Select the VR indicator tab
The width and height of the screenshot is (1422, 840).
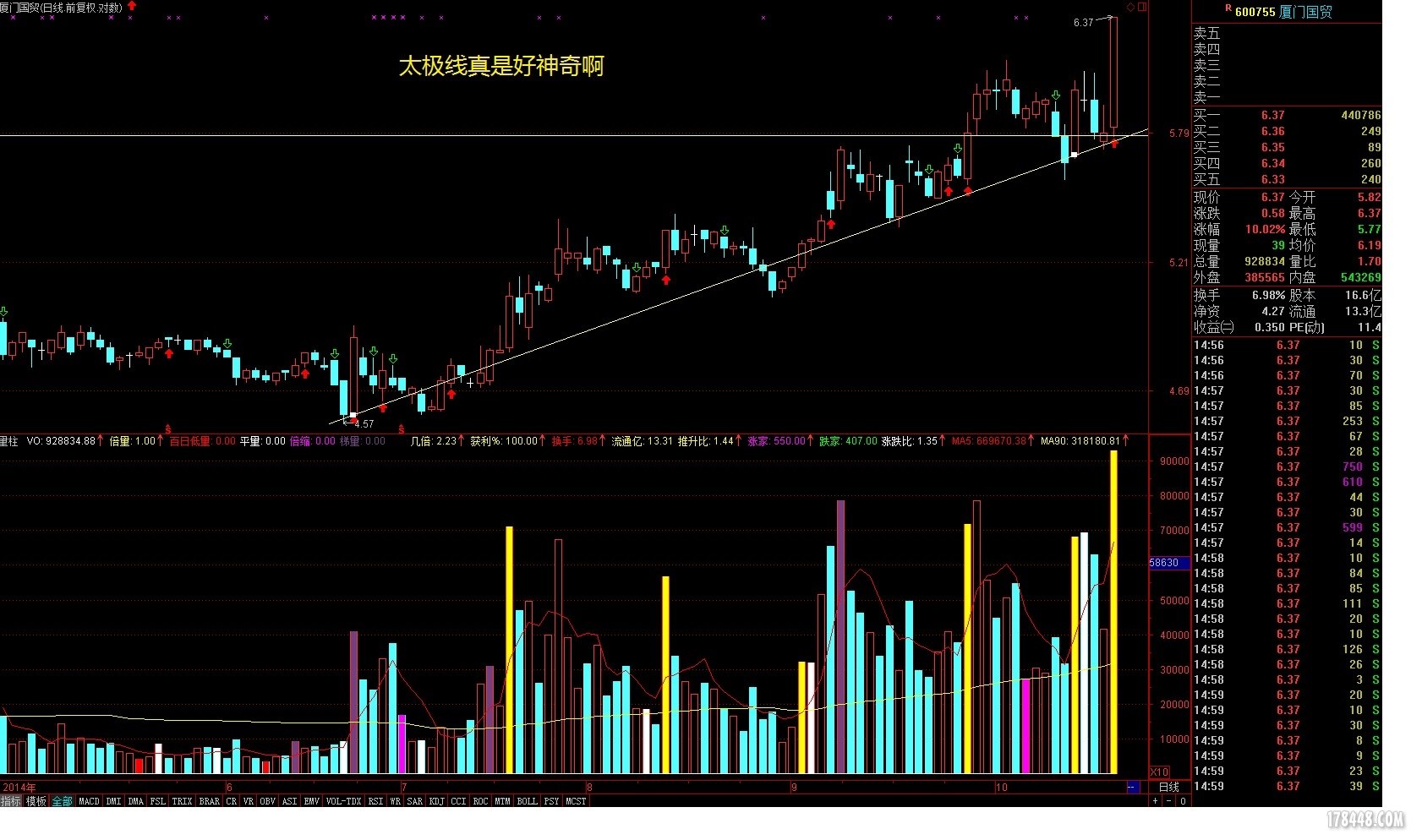click(x=249, y=801)
